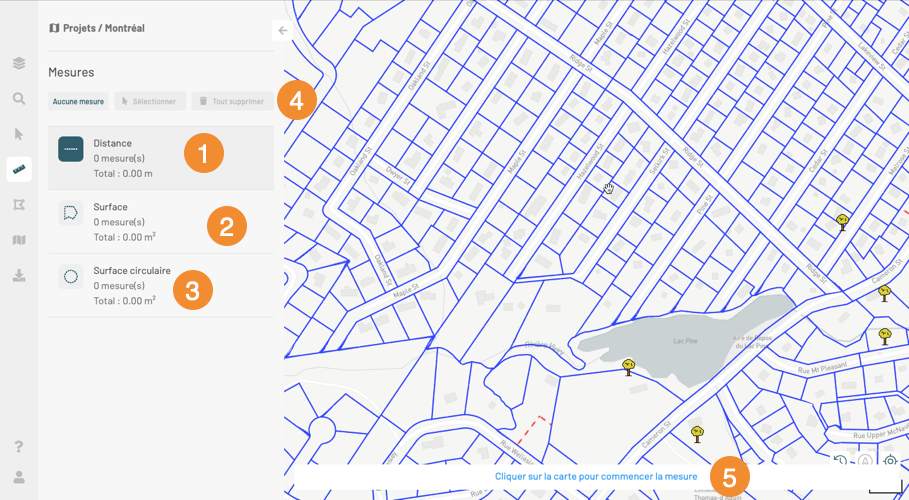909x500 pixels.
Task: Open the user account icon
Action: click(x=19, y=477)
